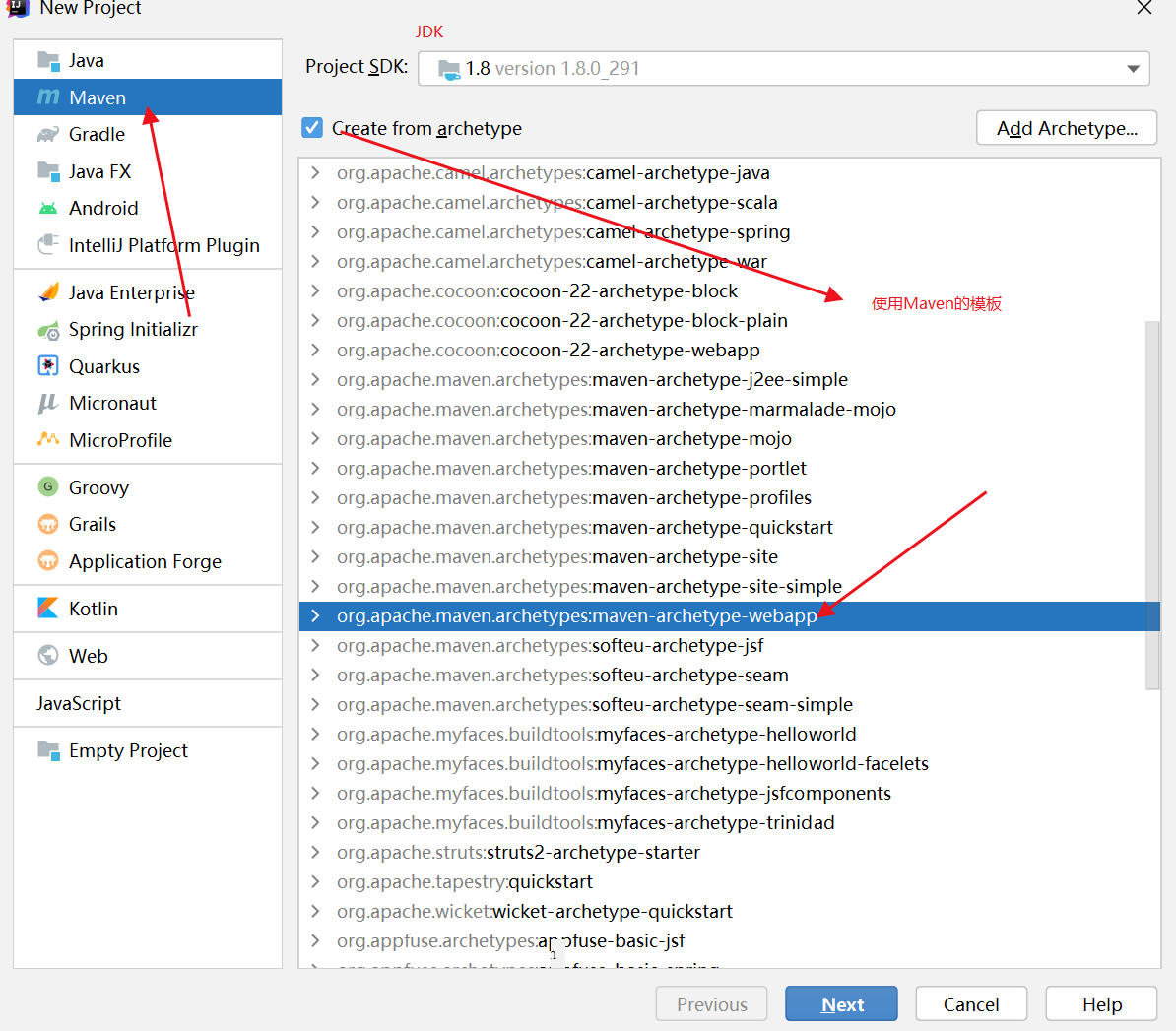The width and height of the screenshot is (1176, 1031).
Task: Select softeu-archetype-seam row
Action: click(730, 676)
